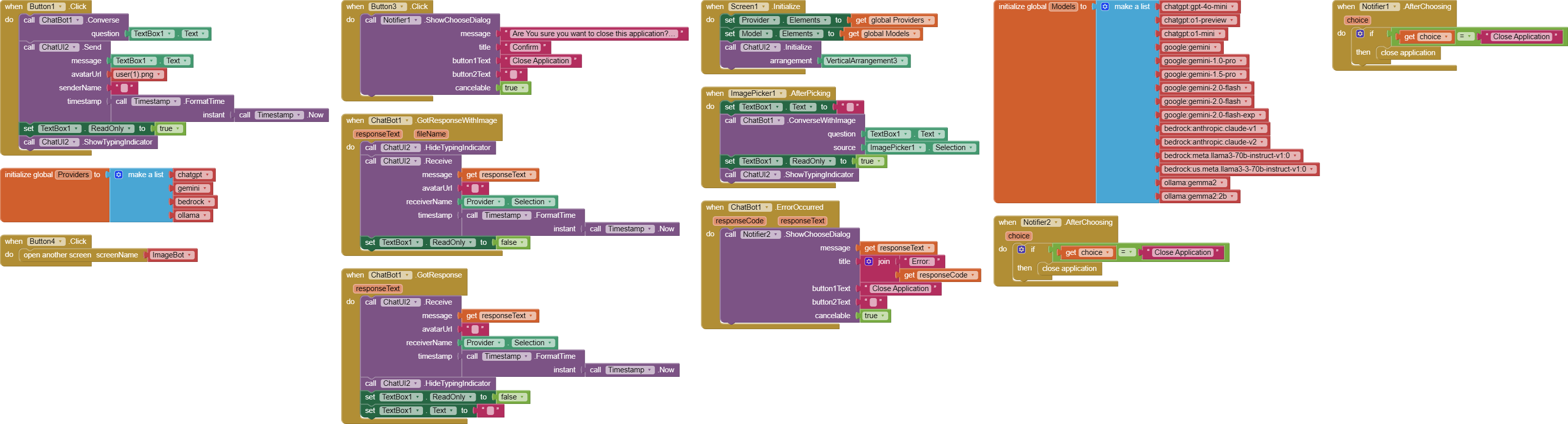This screenshot has height=424, width=1568.
Task: Click the open another screen block
Action: point(57,255)
